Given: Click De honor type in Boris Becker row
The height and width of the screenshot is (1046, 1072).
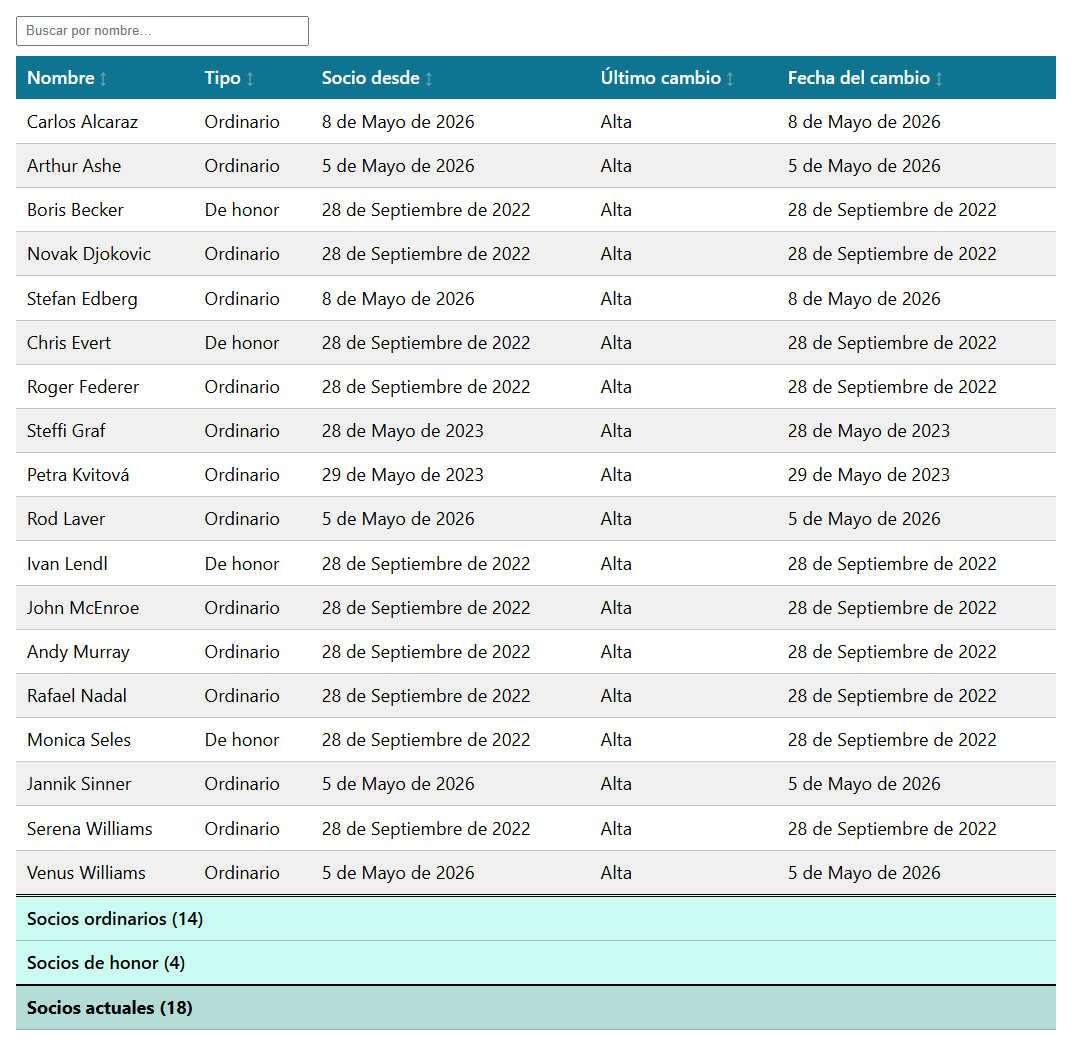Looking at the screenshot, I should point(242,210).
